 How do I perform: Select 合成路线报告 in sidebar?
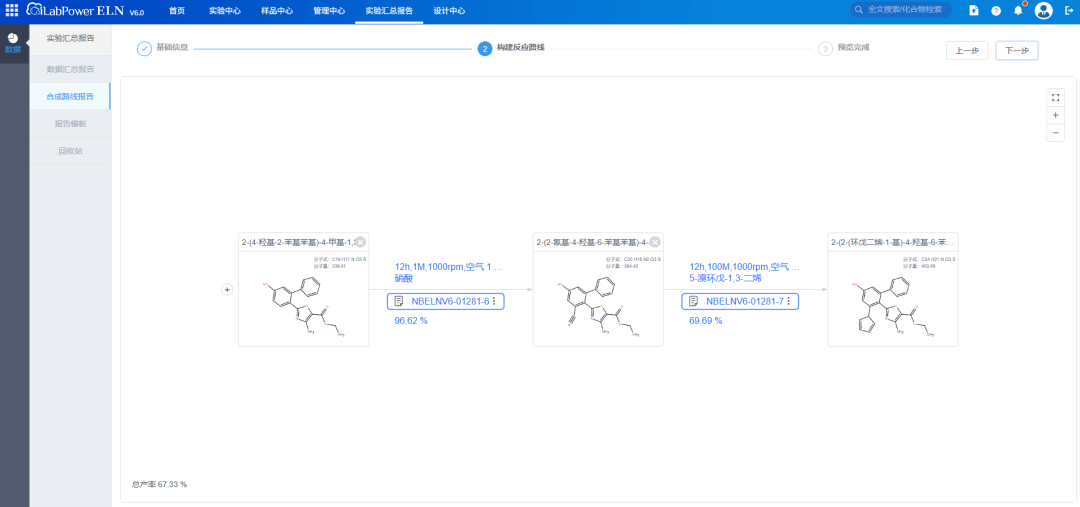click(x=70, y=96)
